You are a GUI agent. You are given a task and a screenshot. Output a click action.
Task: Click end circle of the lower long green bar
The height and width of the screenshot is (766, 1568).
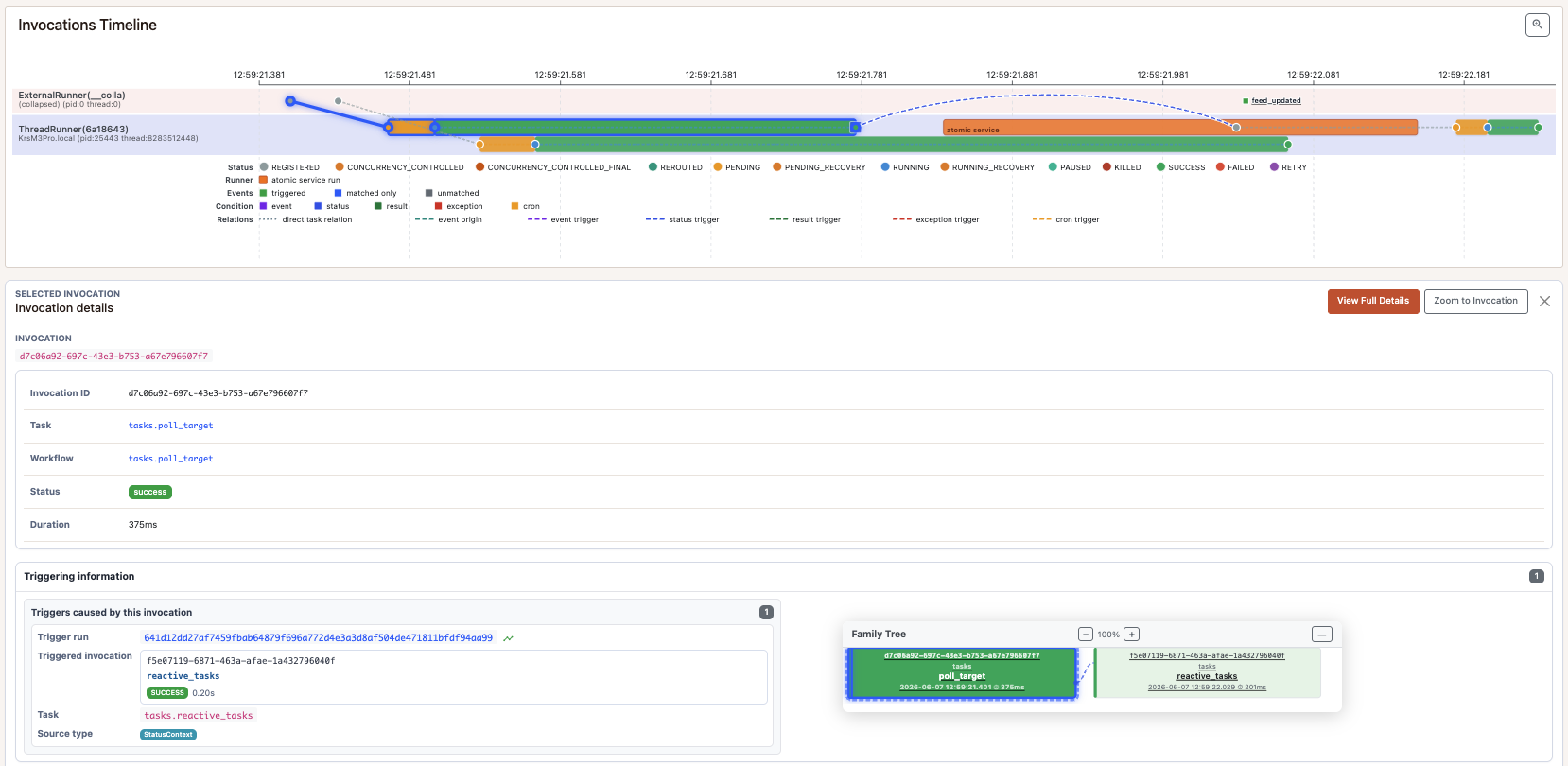[1287, 145]
